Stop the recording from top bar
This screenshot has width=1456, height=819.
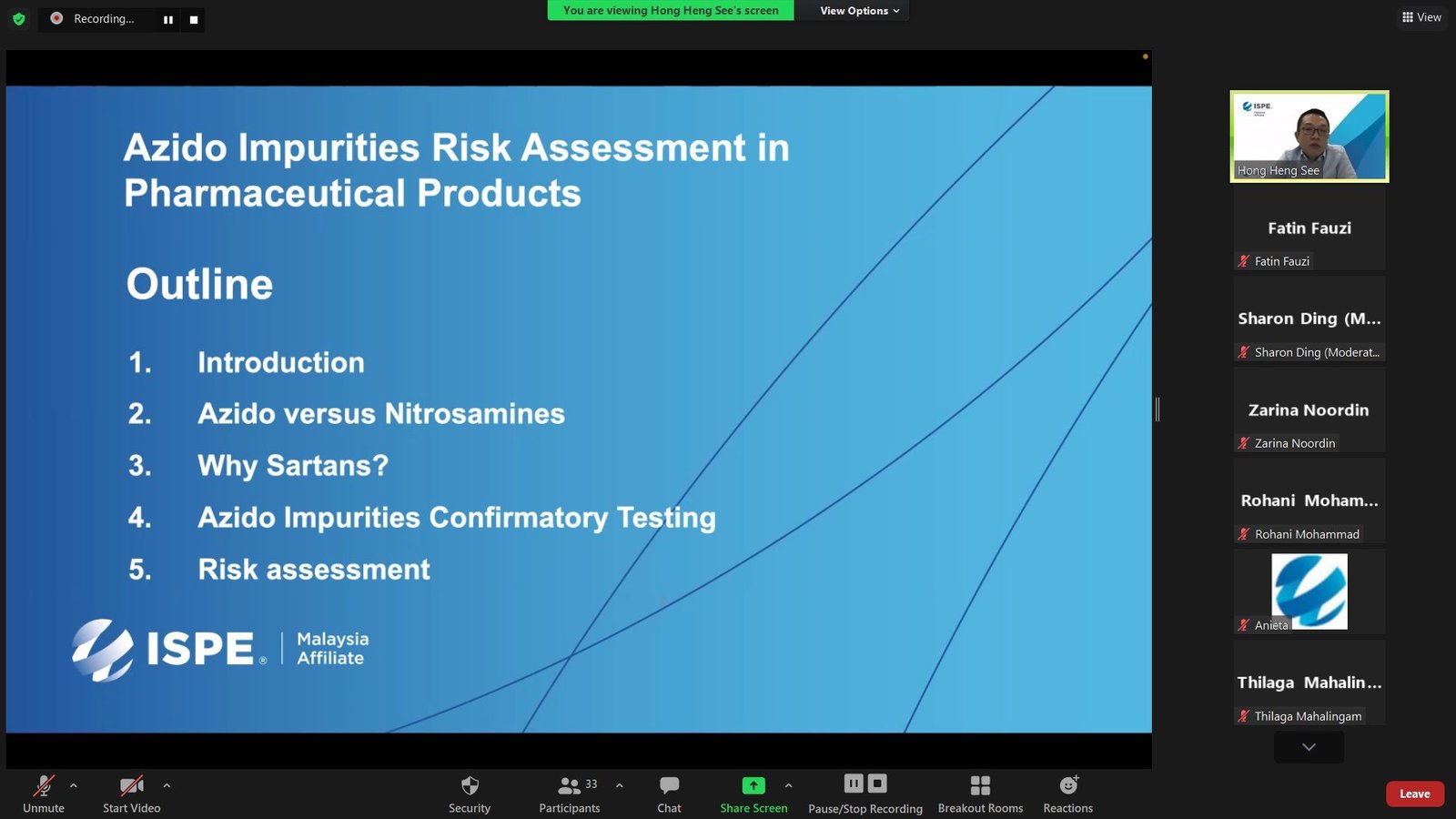click(193, 19)
